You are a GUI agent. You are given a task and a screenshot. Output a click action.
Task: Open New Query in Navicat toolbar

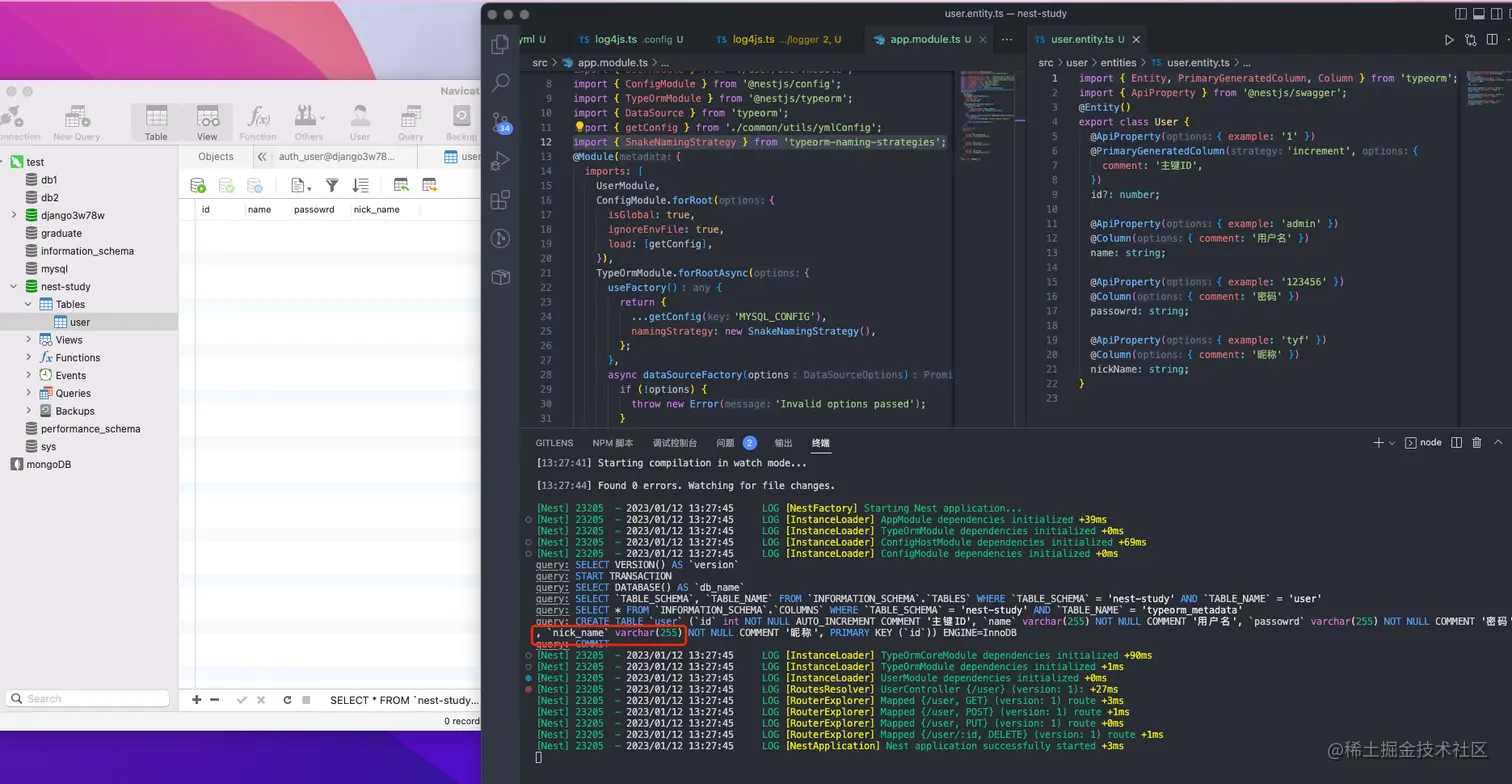tap(76, 123)
